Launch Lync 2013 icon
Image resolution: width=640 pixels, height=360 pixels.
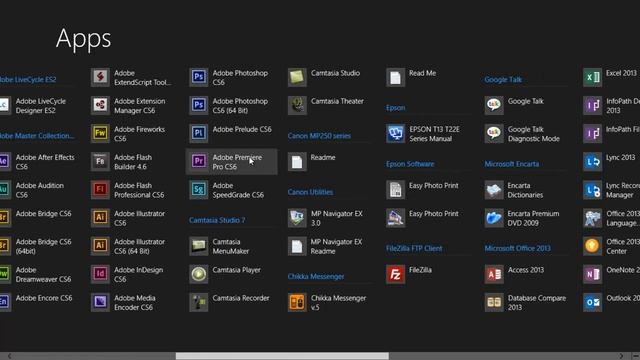click(x=592, y=162)
